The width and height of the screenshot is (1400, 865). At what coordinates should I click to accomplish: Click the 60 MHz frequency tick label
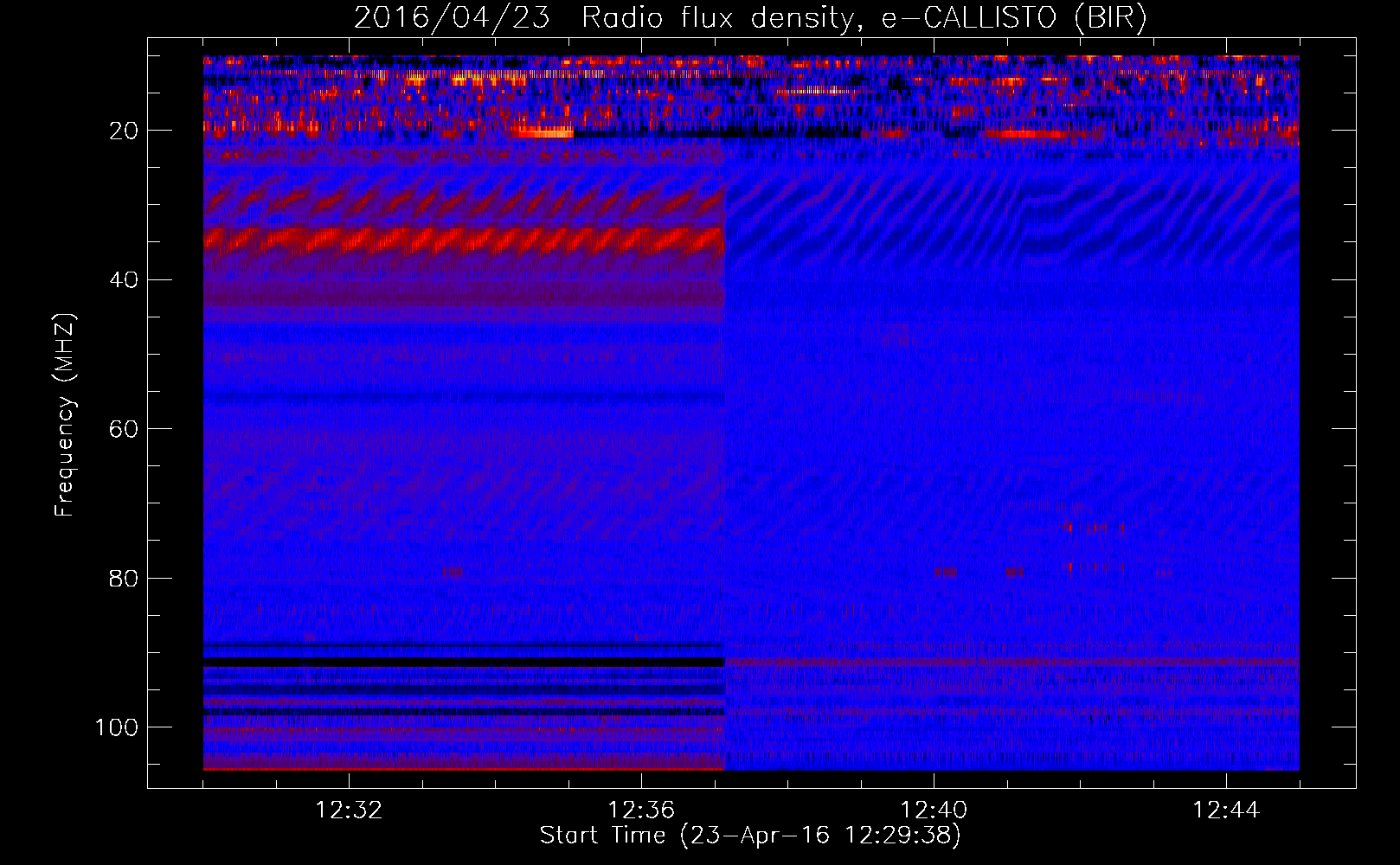pos(124,429)
